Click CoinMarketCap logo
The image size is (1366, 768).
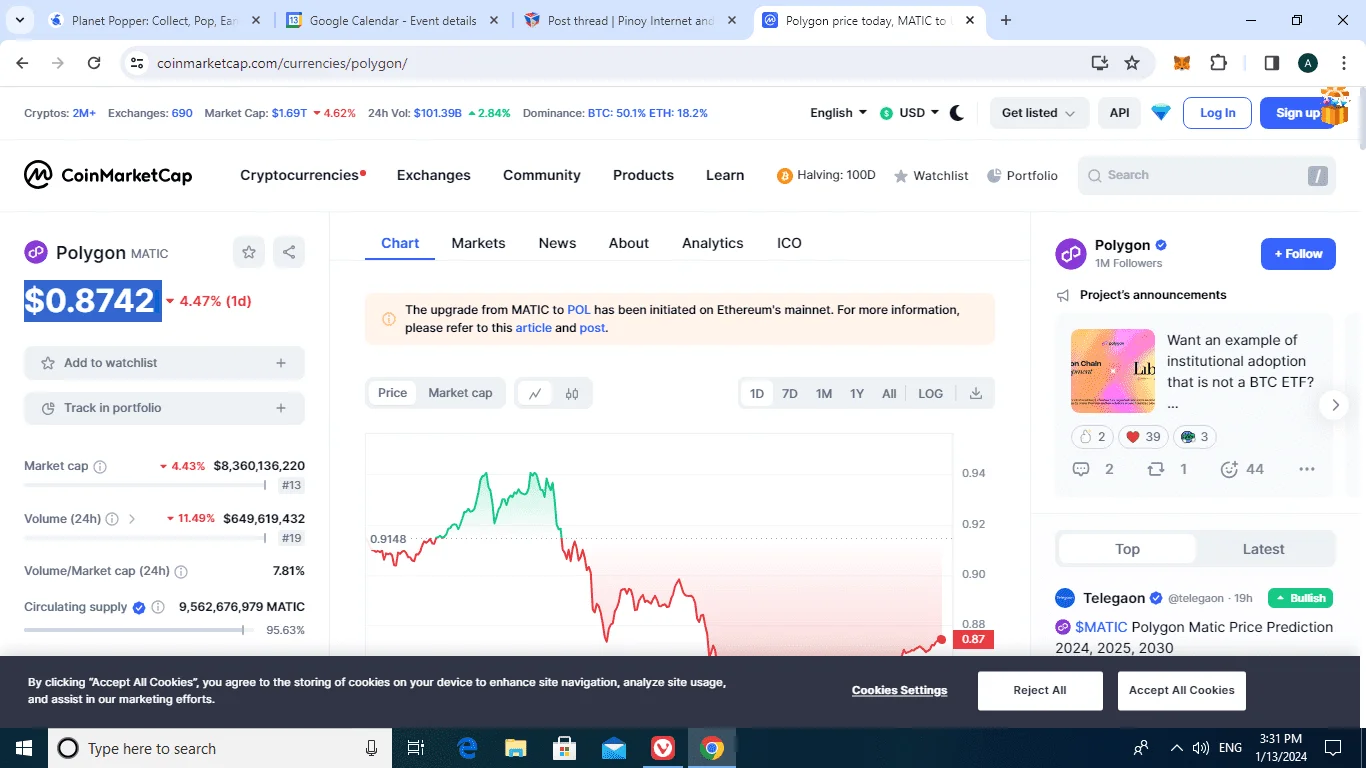[108, 175]
